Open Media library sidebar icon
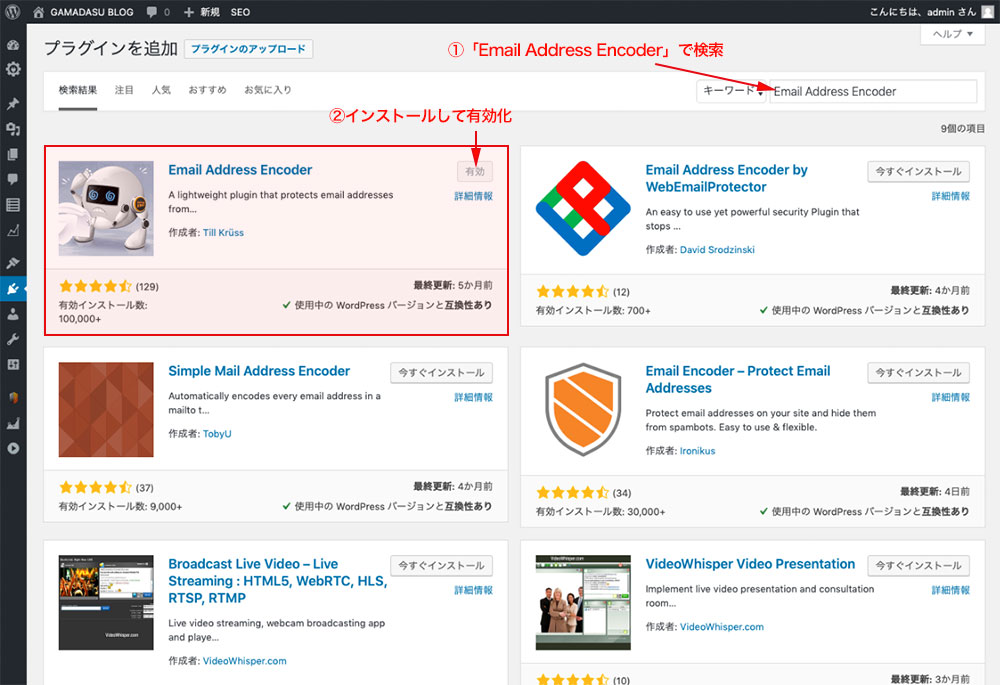This screenshot has width=1000, height=685. coord(13,129)
